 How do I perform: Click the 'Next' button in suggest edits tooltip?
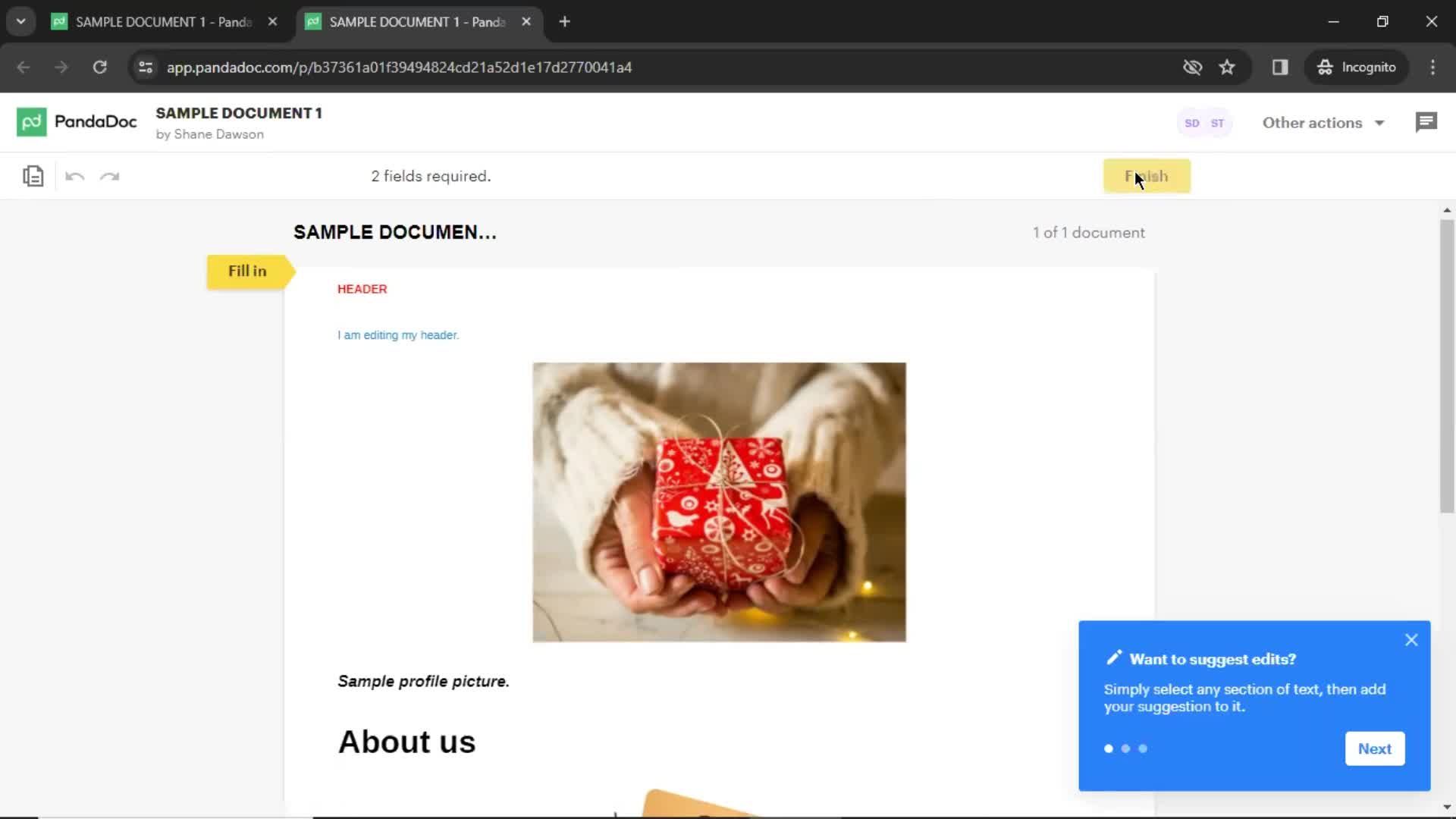[x=1375, y=748]
